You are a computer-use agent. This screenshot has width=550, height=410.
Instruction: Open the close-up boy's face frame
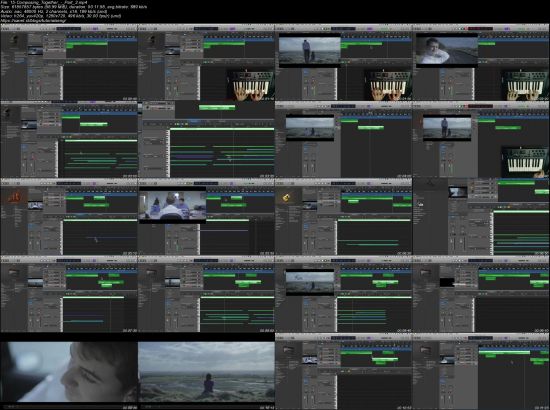(69, 371)
